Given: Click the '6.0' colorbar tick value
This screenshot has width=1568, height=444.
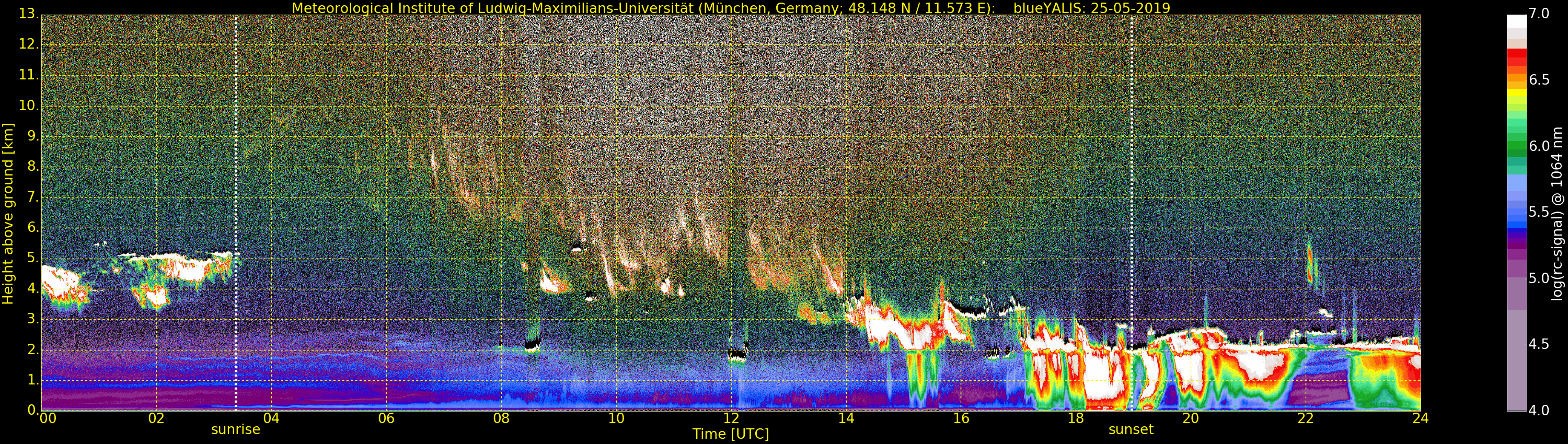Looking at the screenshot, I should 1539,146.
